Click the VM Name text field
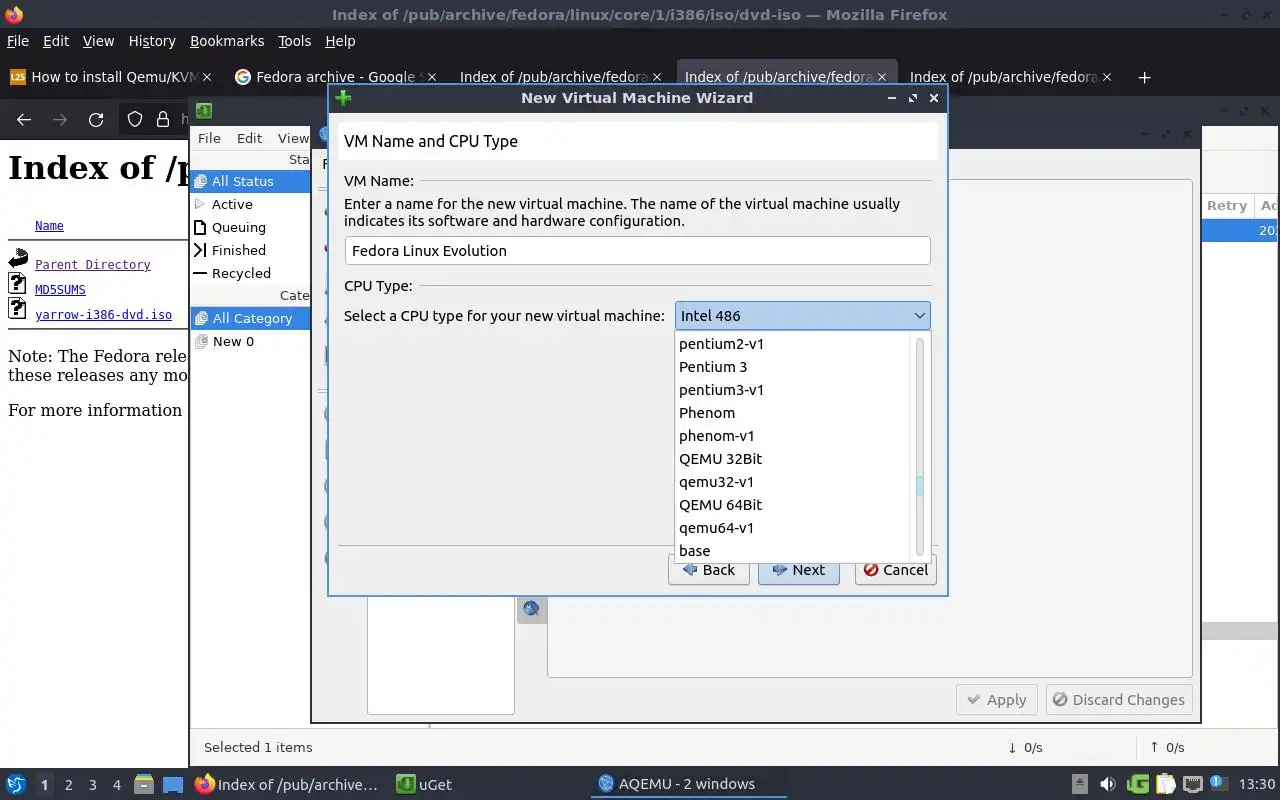1280x800 pixels. pyautogui.click(x=638, y=251)
